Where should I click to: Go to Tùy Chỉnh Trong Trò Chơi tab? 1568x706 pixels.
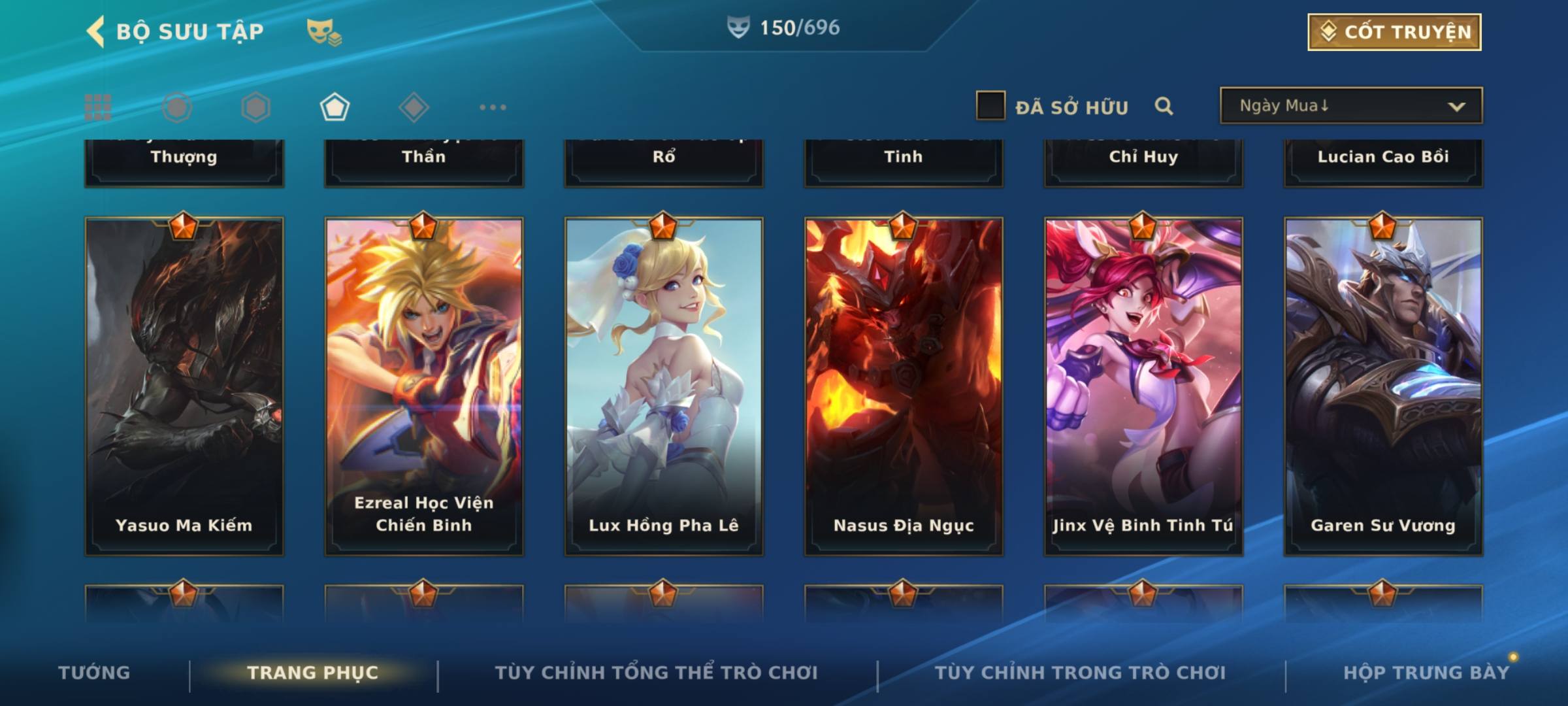(x=1080, y=672)
